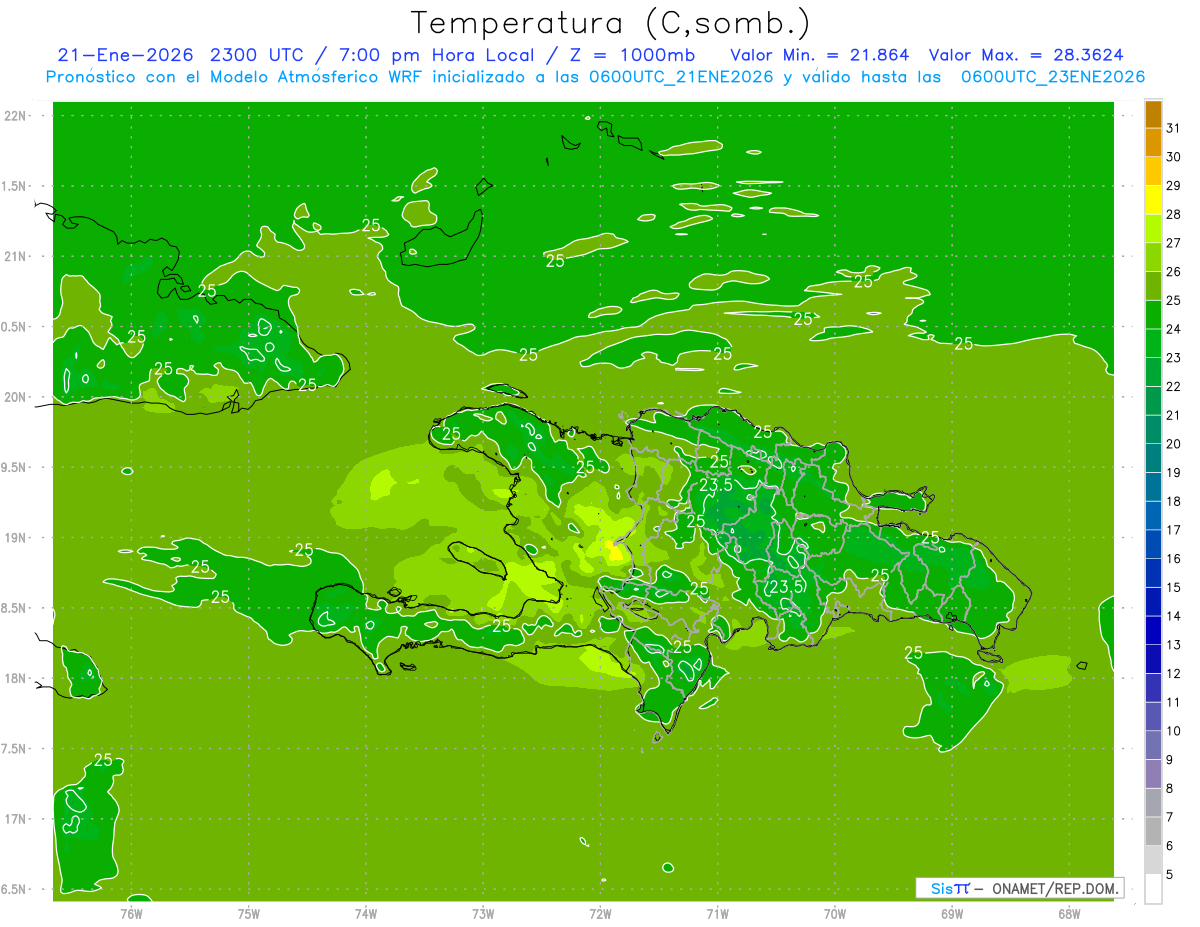Click 'Valor Min. = 21.864' readout
1200x927 pixels.
(x=819, y=55)
